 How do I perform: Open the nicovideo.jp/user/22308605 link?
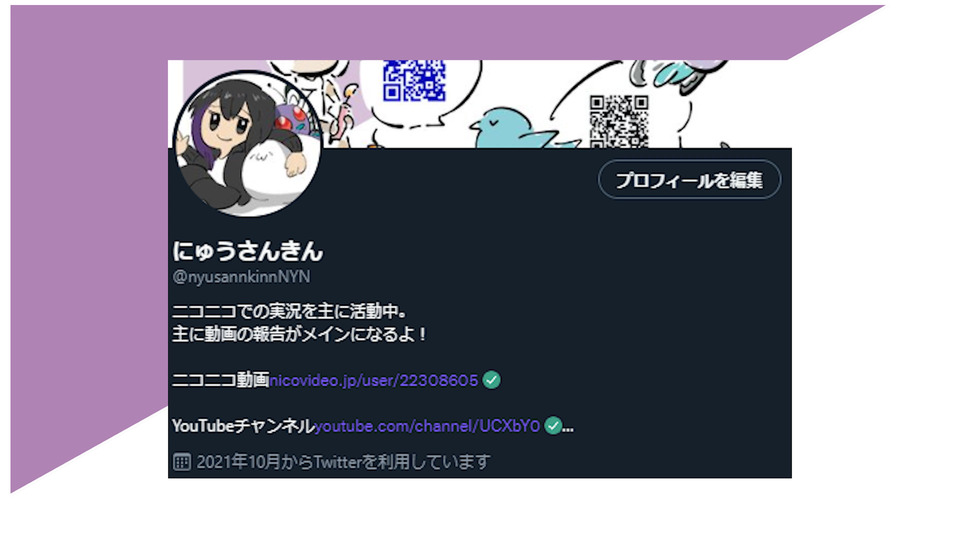pos(373,380)
